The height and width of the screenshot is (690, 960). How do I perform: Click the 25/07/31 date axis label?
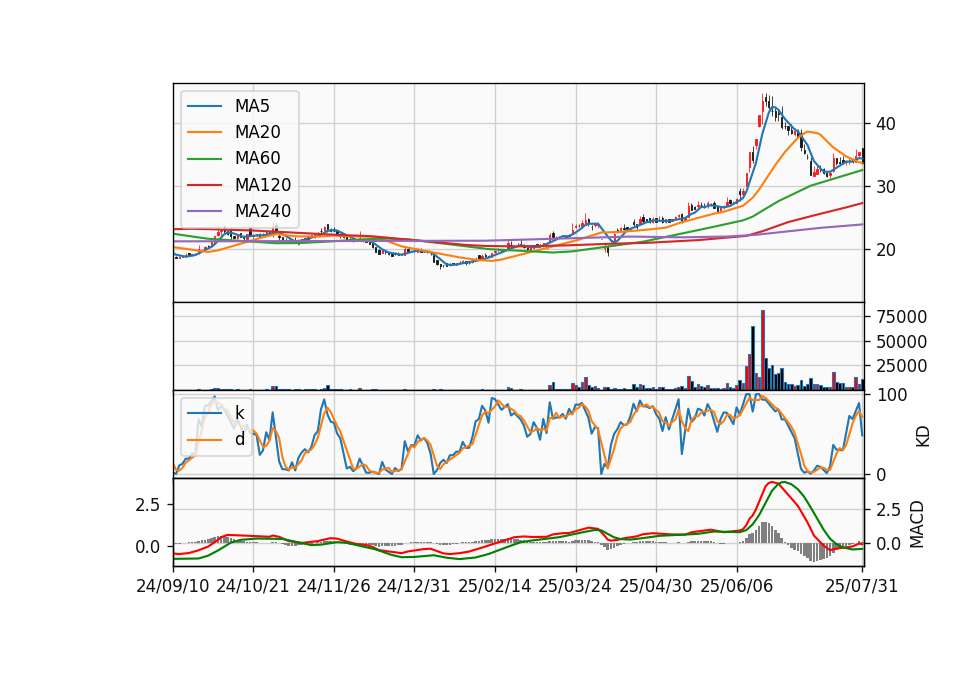[861, 587]
